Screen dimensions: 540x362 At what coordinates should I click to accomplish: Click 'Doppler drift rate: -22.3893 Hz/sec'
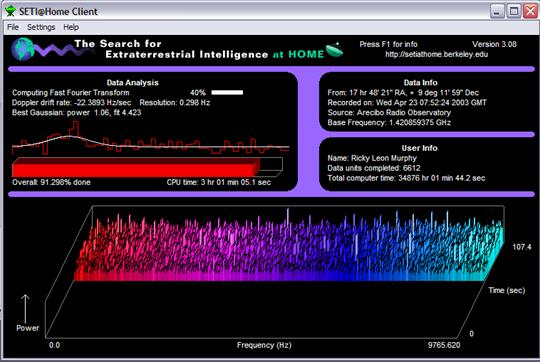pos(72,102)
